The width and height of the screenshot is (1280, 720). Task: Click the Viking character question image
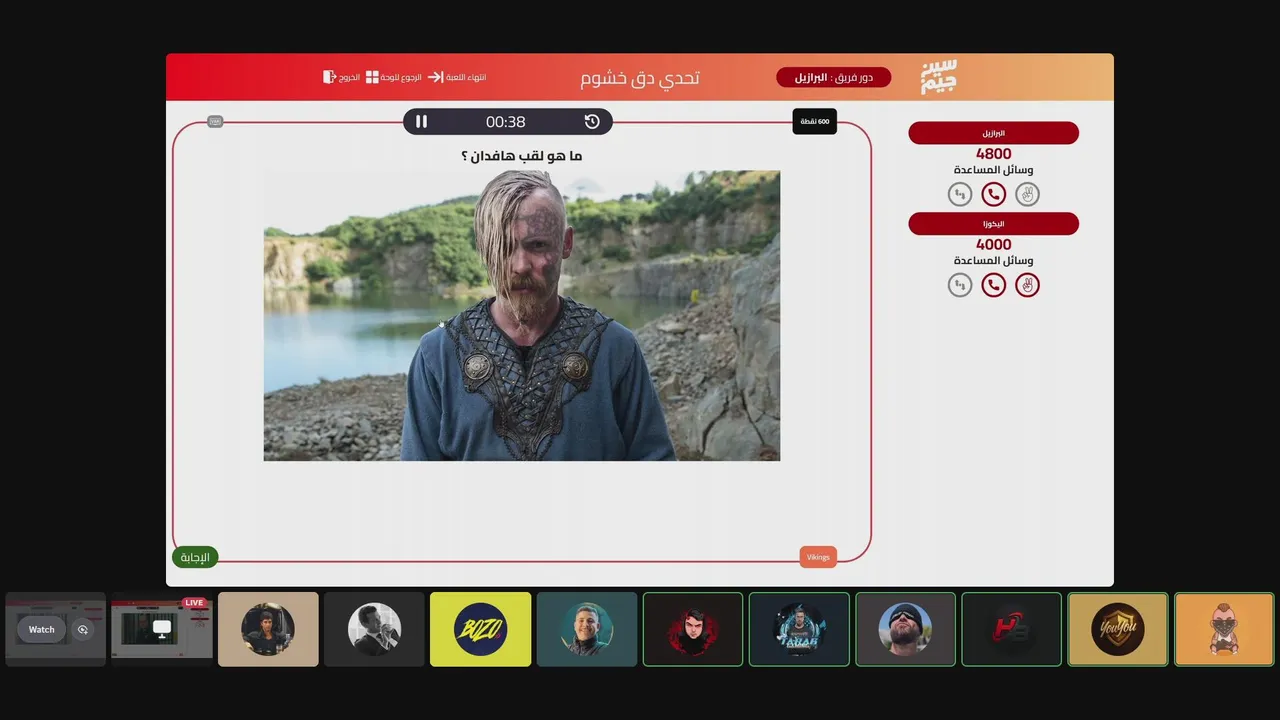[x=522, y=315]
